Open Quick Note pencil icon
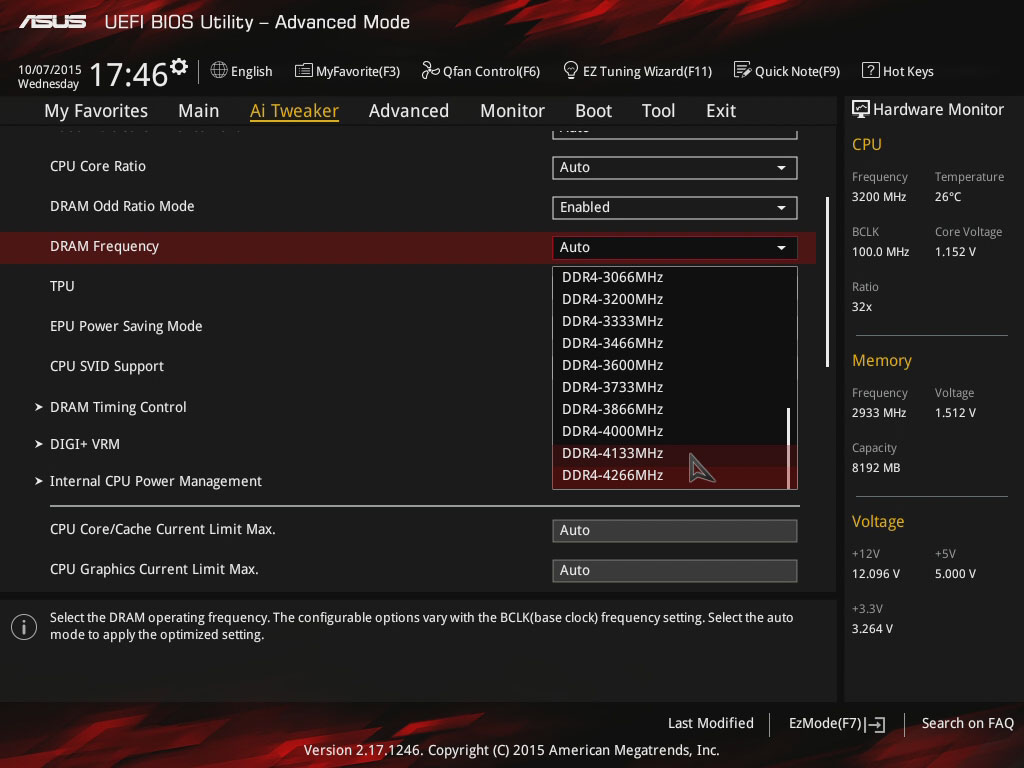This screenshot has height=768, width=1024. point(743,70)
